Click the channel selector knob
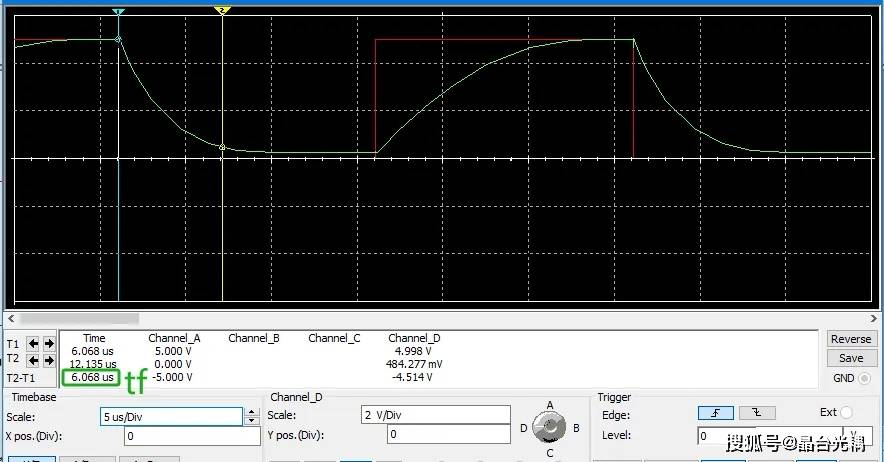The height and width of the screenshot is (462, 884). coord(548,427)
